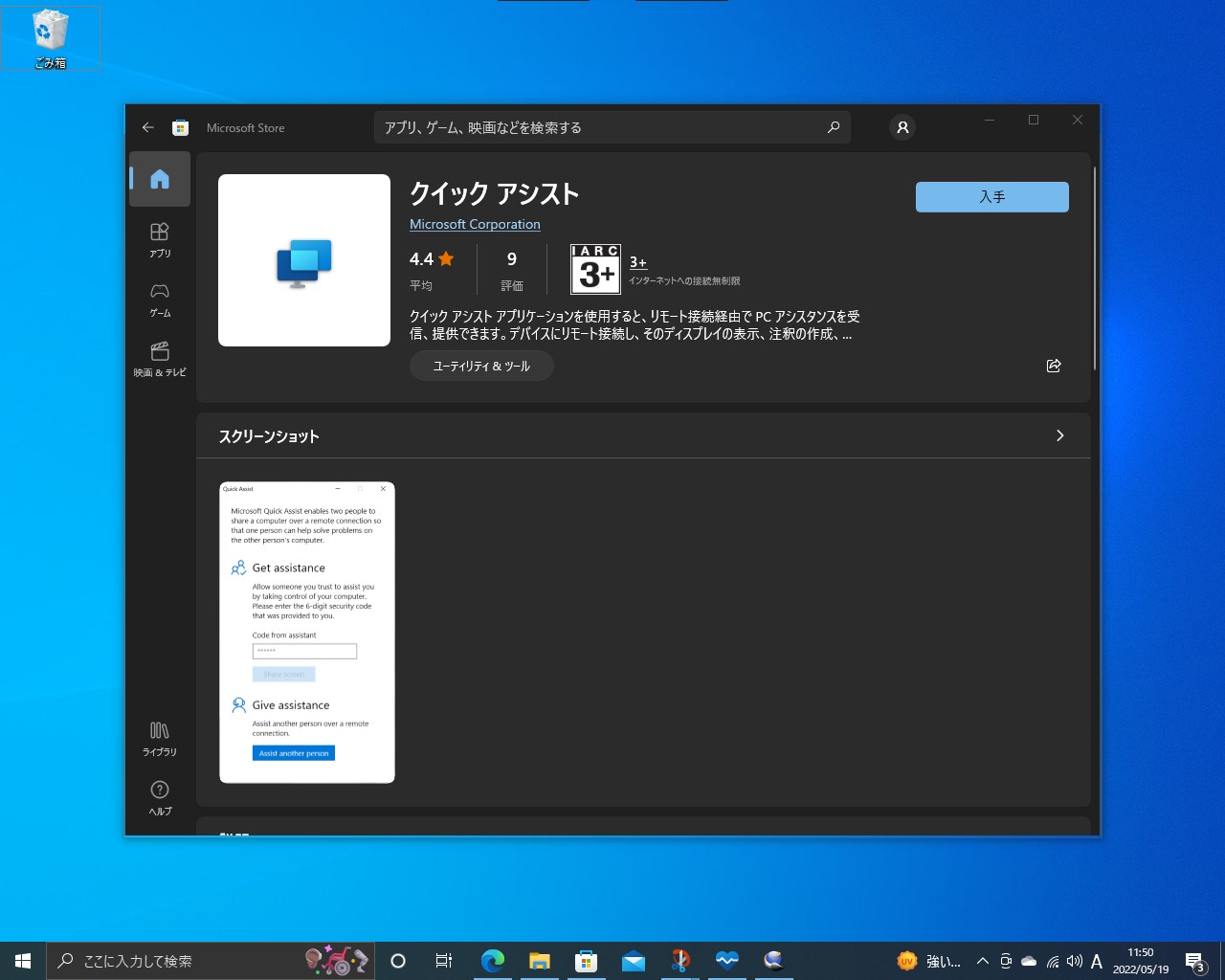
Task: Select the アプリ section in the sidebar
Action: pos(159,239)
